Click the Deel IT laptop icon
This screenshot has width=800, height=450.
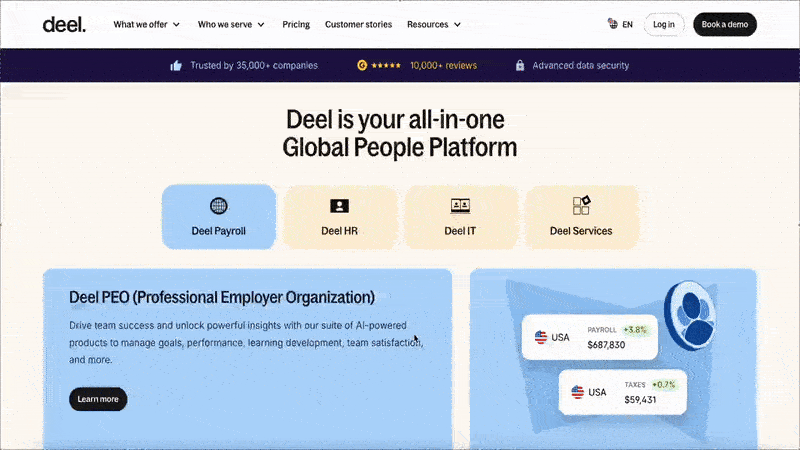click(x=460, y=206)
